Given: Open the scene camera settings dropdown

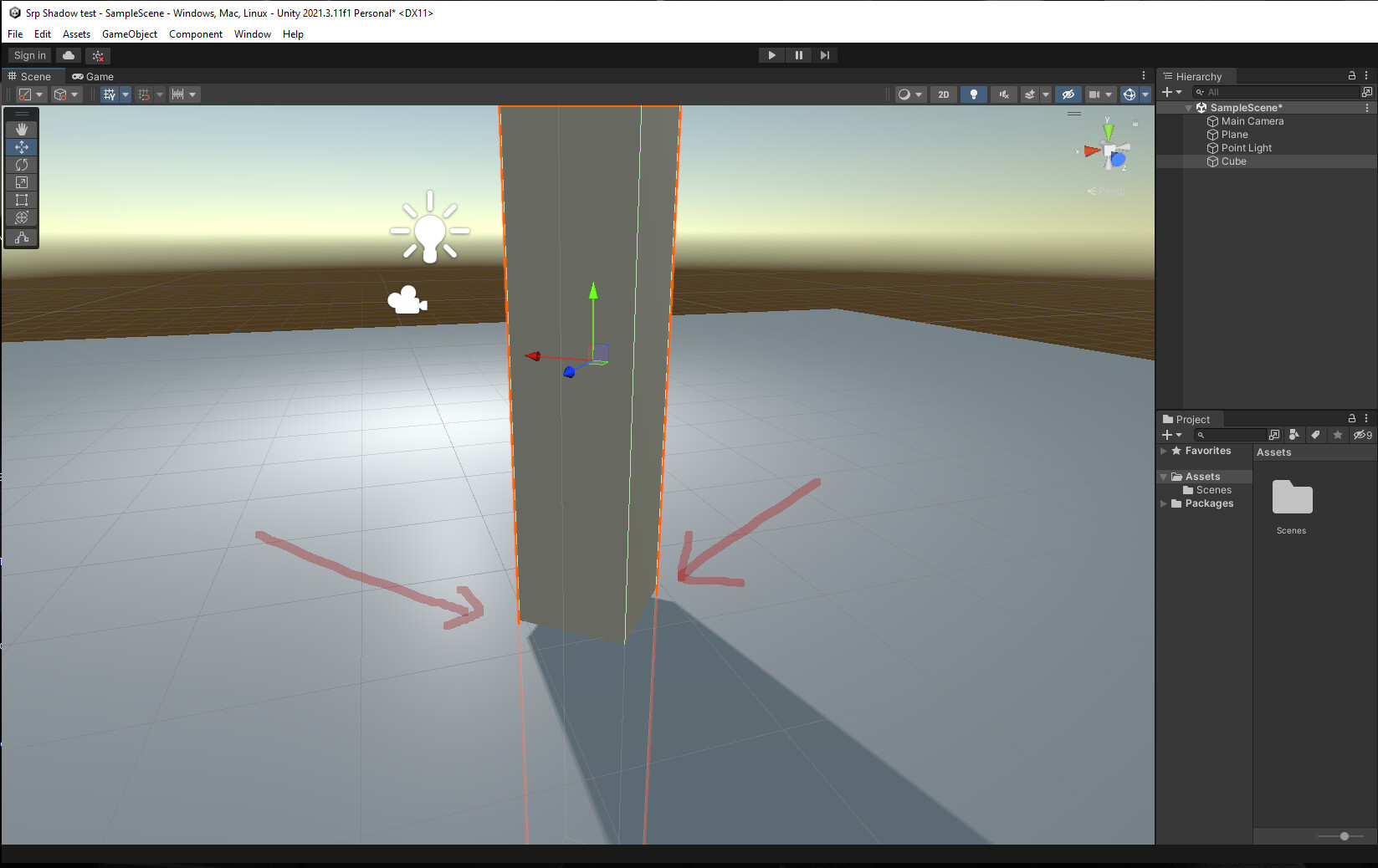Looking at the screenshot, I should click(x=1100, y=94).
